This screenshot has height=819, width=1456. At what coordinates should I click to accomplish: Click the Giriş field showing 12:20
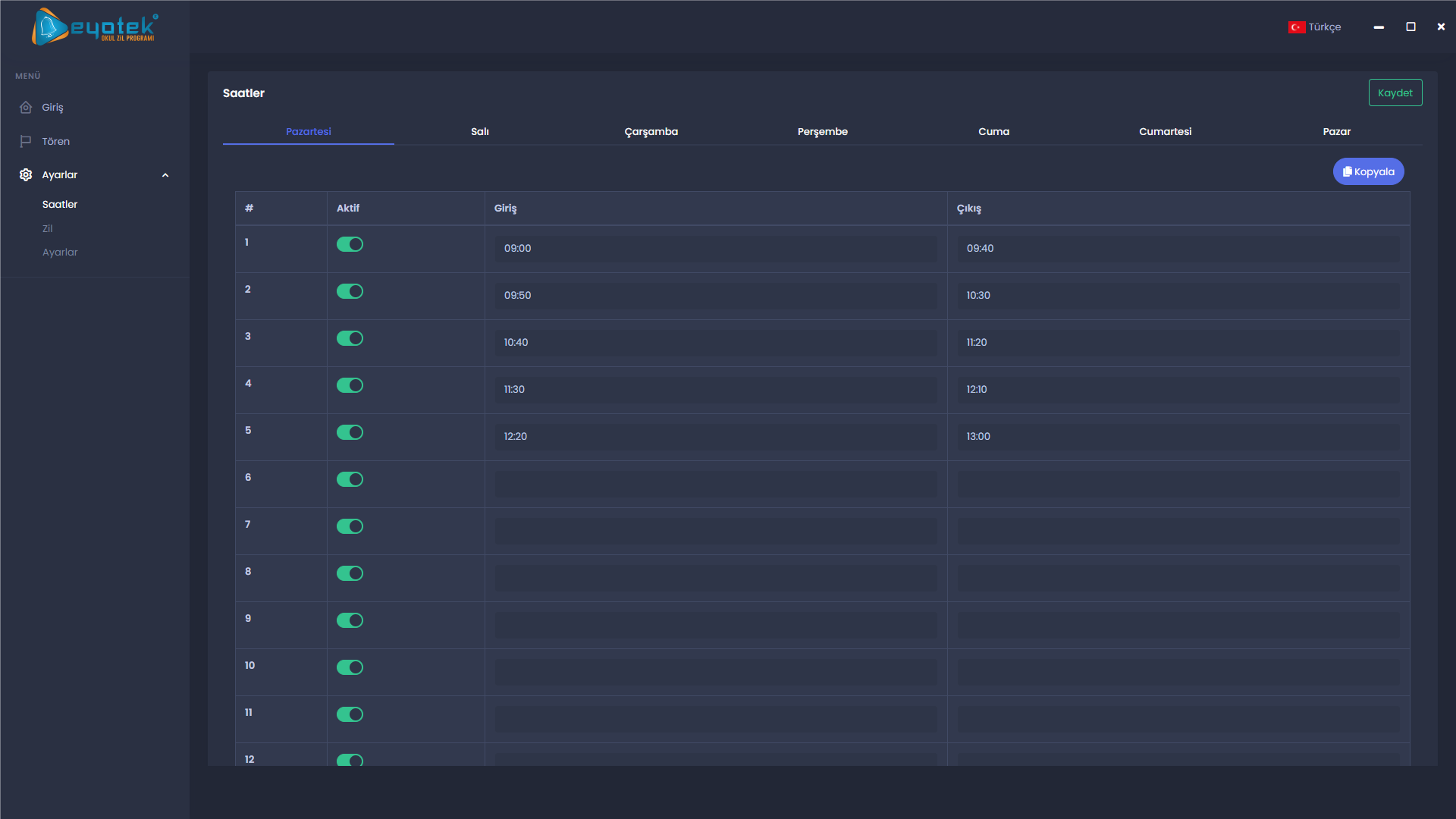click(x=716, y=437)
